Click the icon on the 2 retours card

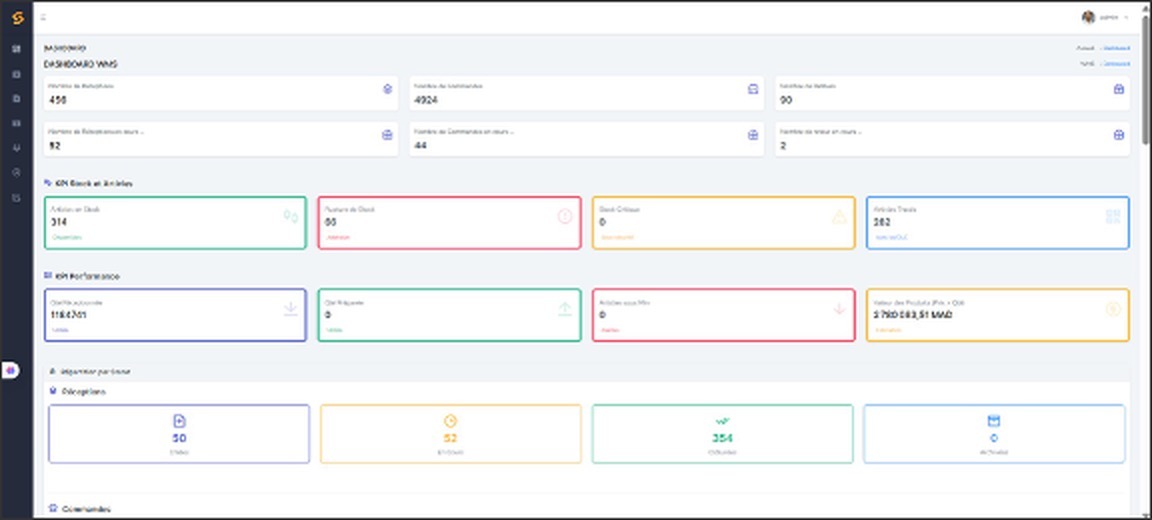coord(1118,135)
